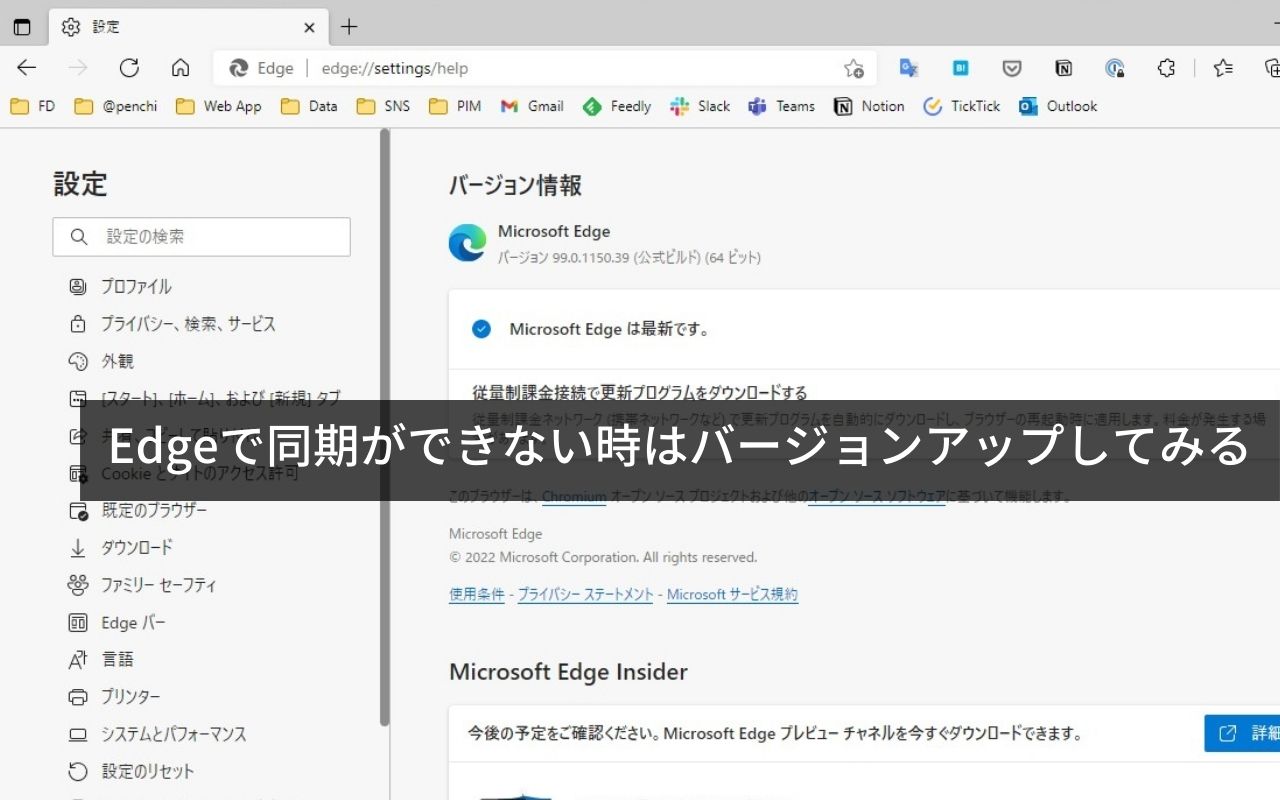Open a new tab with plus button
Viewport: 1280px width, 800px height.
[349, 27]
